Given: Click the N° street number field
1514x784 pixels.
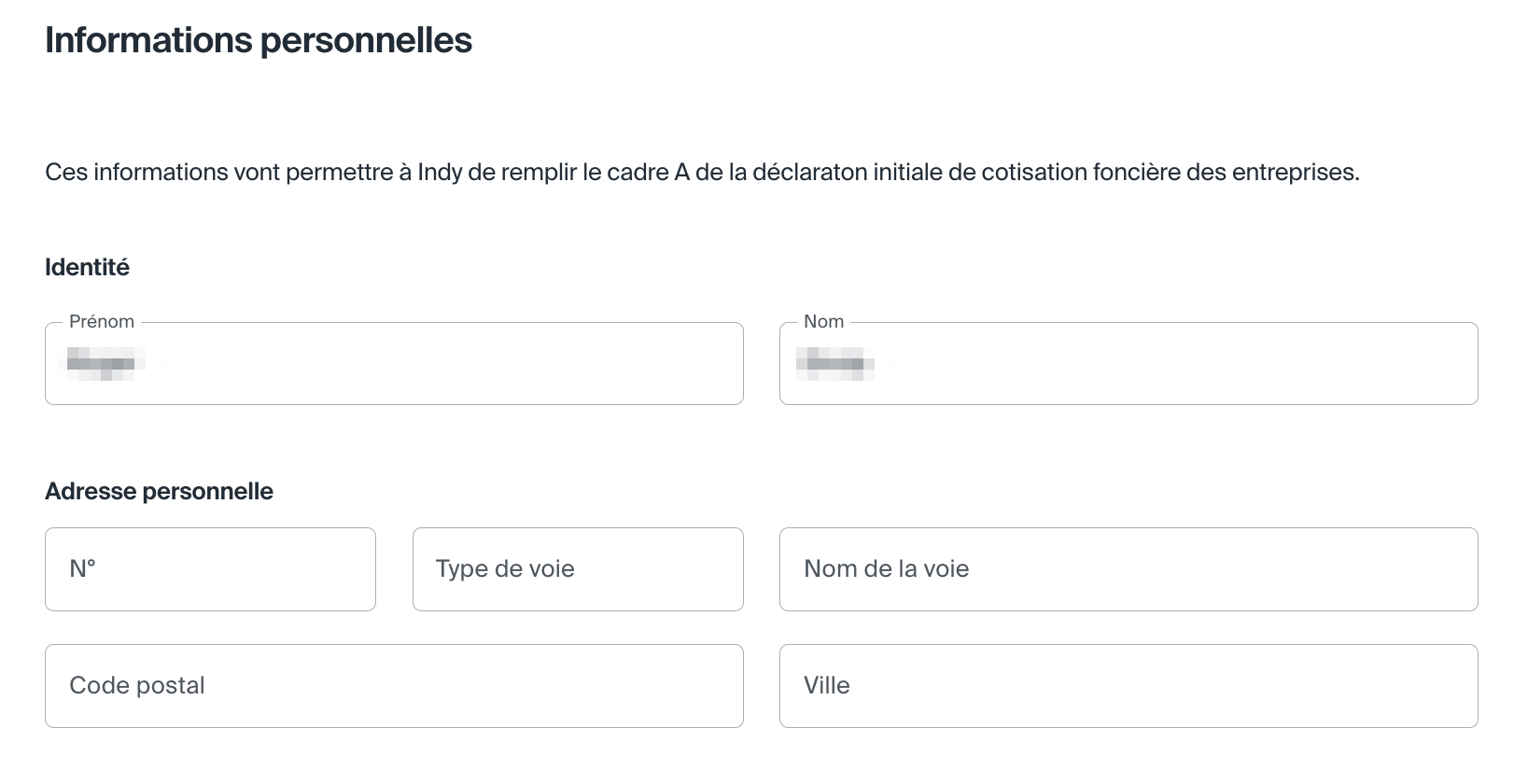Looking at the screenshot, I should click(210, 569).
